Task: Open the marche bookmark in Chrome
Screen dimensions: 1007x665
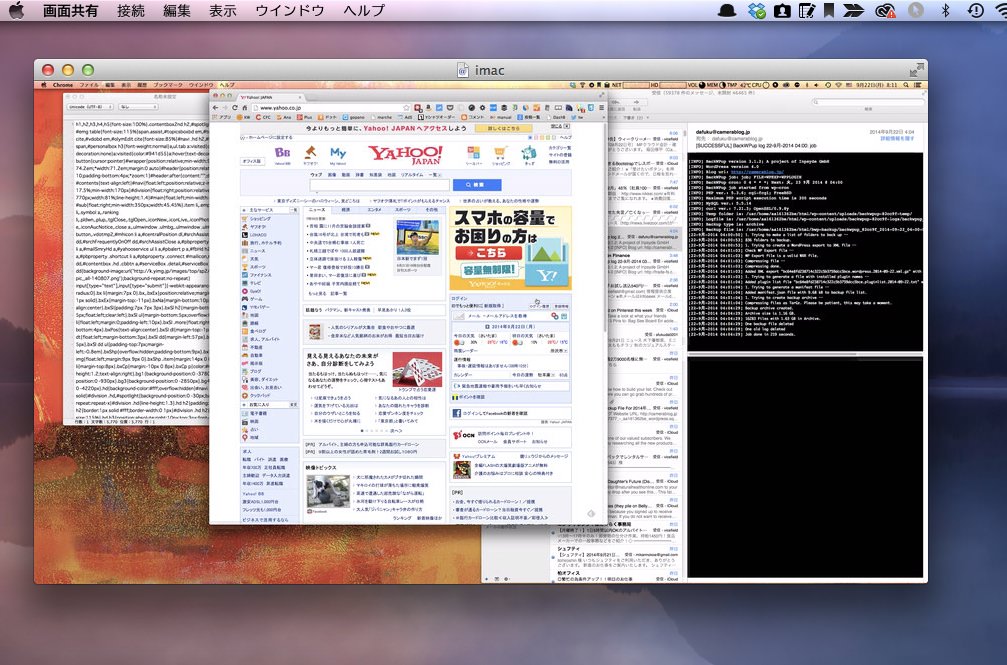Action: (381, 118)
